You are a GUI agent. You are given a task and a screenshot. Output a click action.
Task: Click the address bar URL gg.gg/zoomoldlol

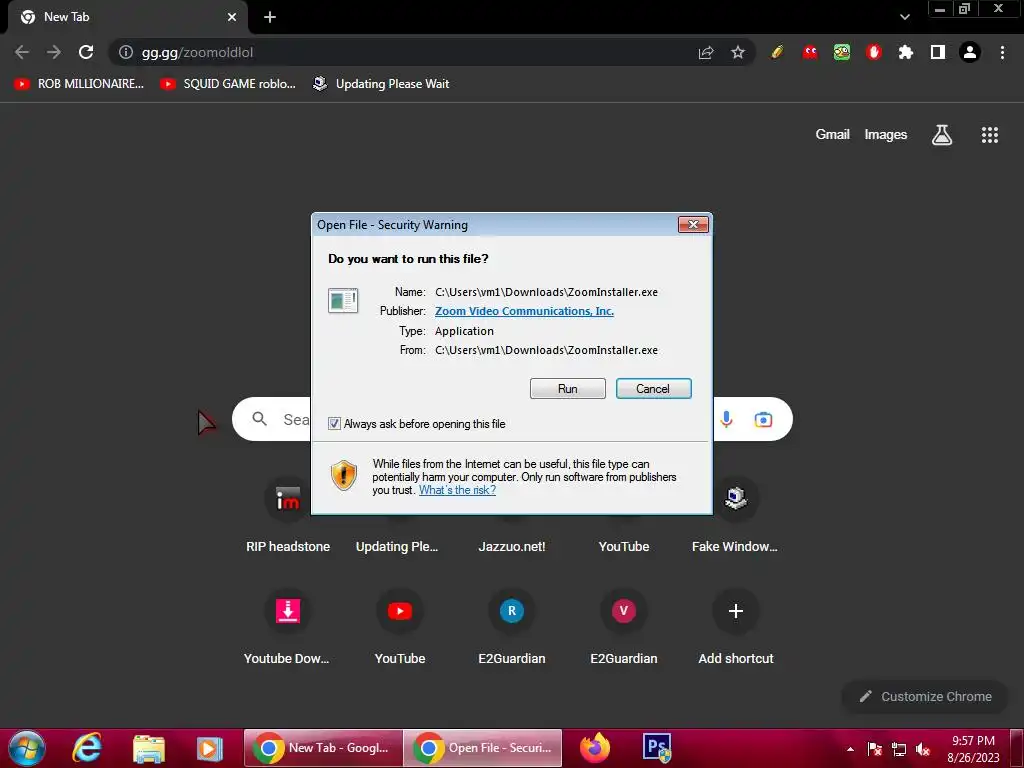pyautogui.click(x=197, y=52)
